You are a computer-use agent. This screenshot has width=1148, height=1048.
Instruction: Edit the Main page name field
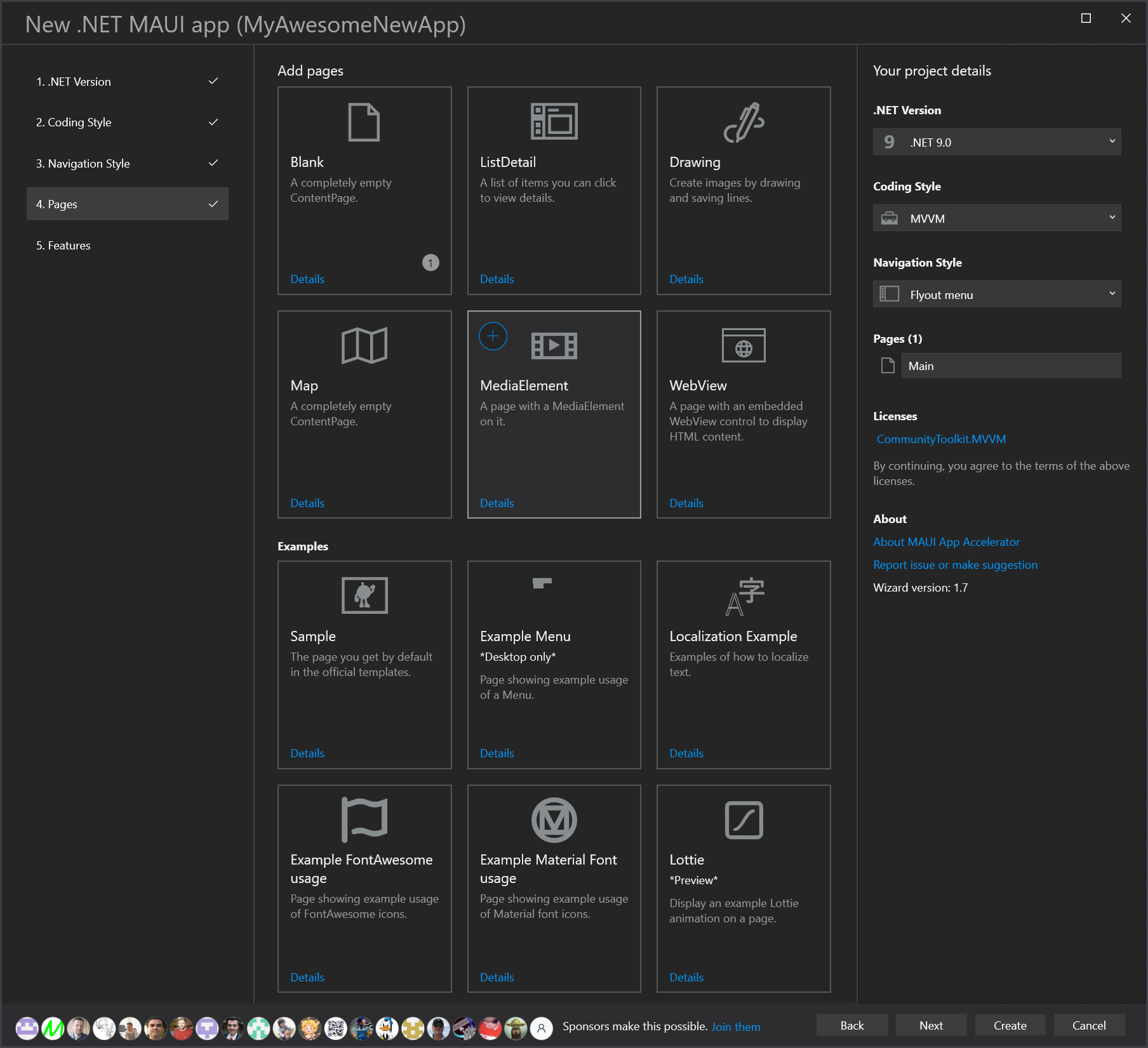(1011, 366)
